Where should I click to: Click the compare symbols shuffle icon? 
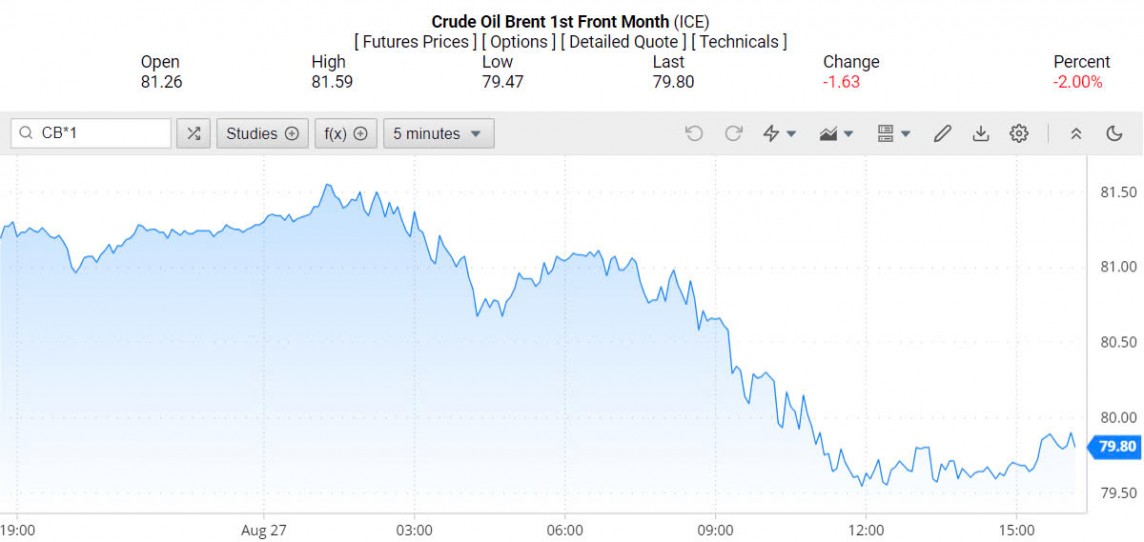coord(193,133)
